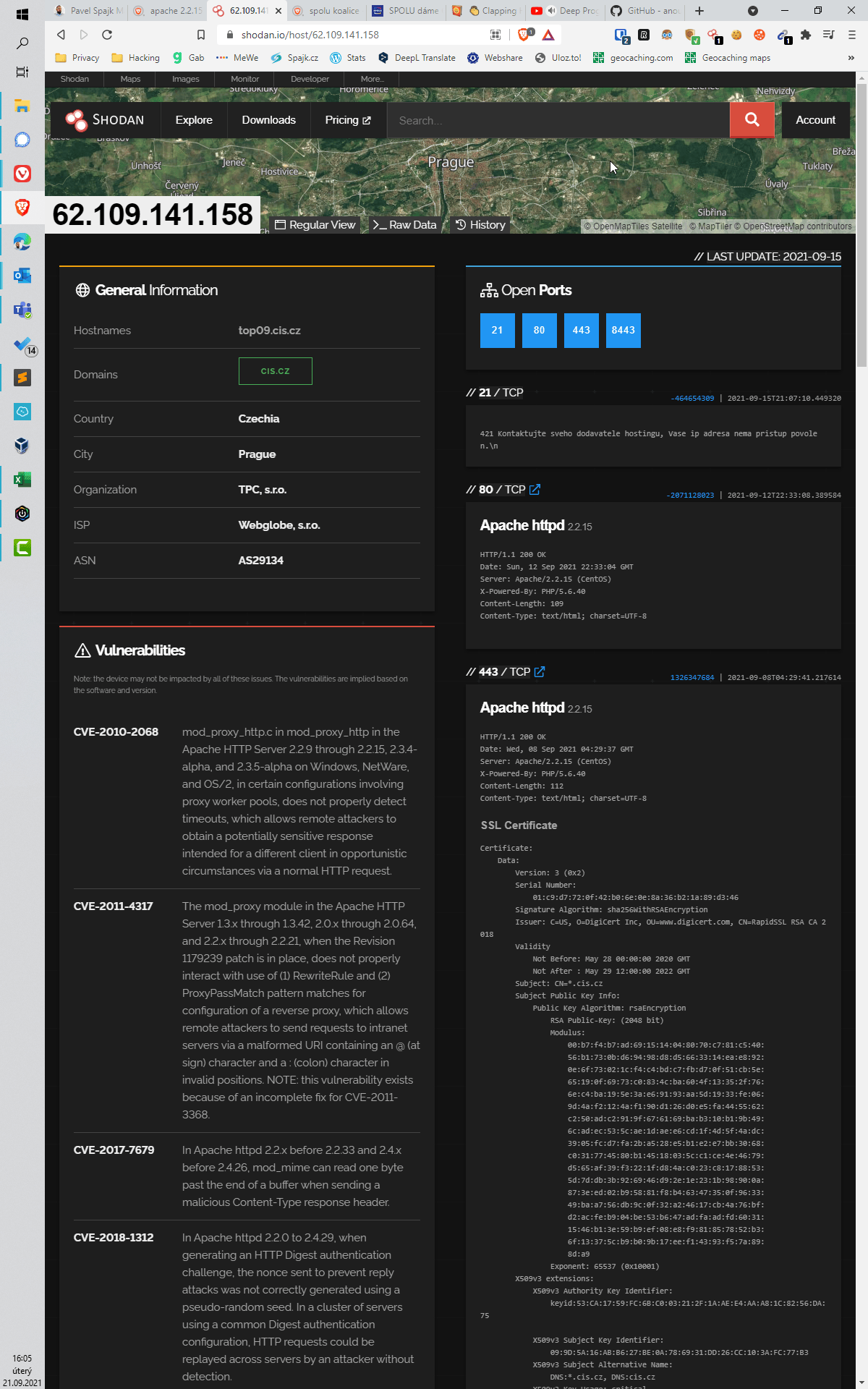The image size is (868, 1389).
Task: Open Downloads in Shodan navigation
Action: 269,120
